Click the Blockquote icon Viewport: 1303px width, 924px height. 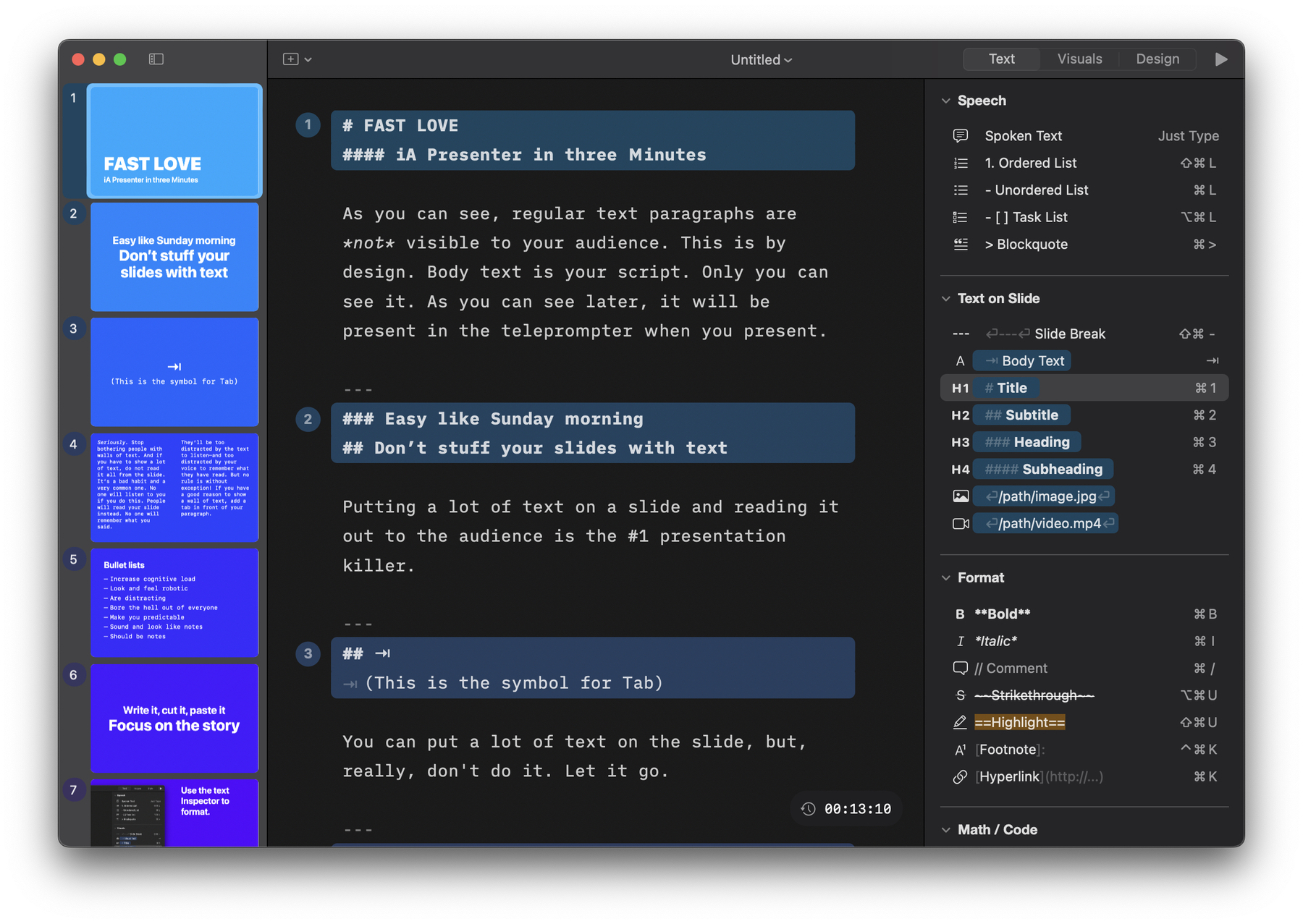point(961,245)
